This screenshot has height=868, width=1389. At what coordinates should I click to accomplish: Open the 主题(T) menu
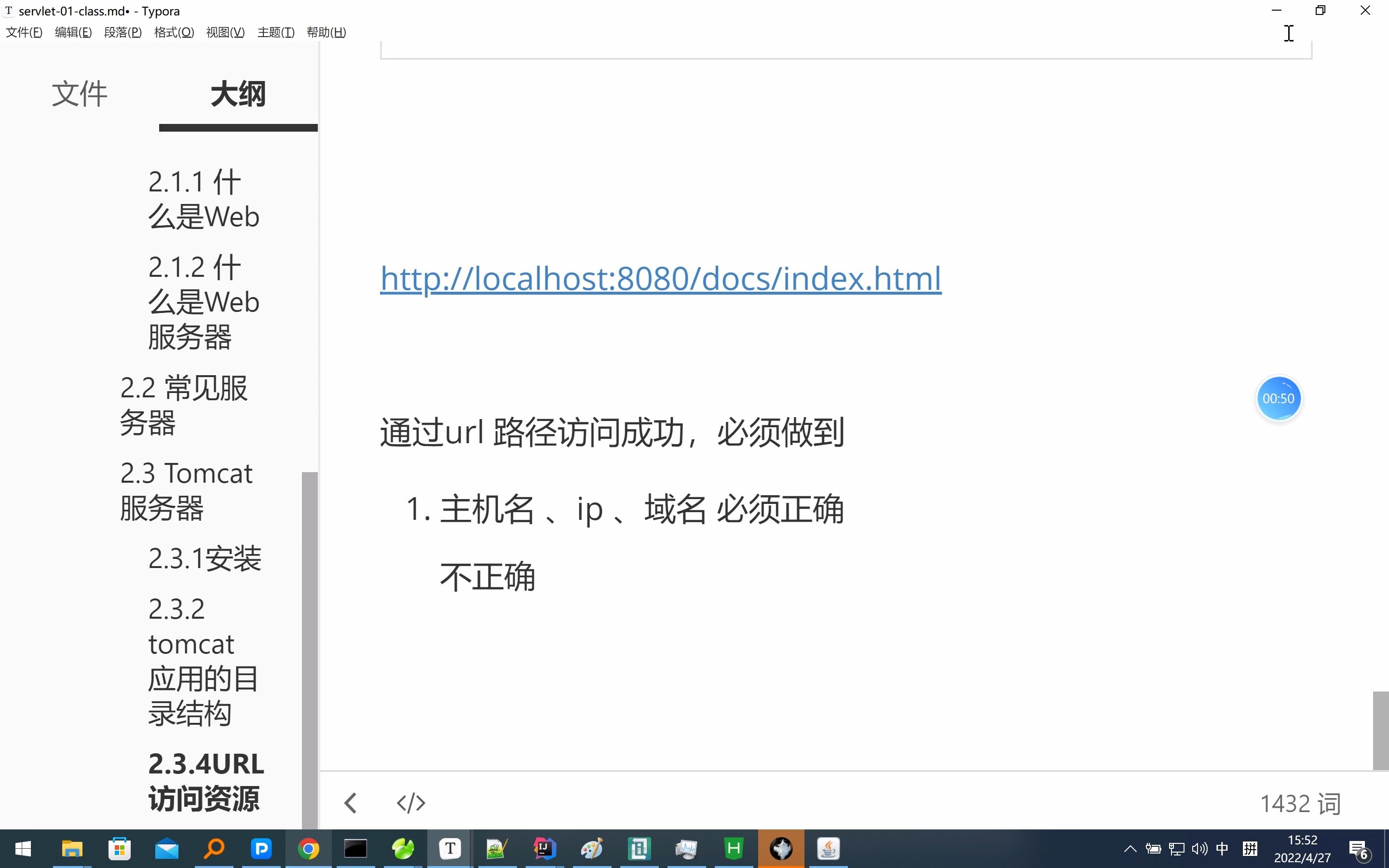pyautogui.click(x=275, y=32)
